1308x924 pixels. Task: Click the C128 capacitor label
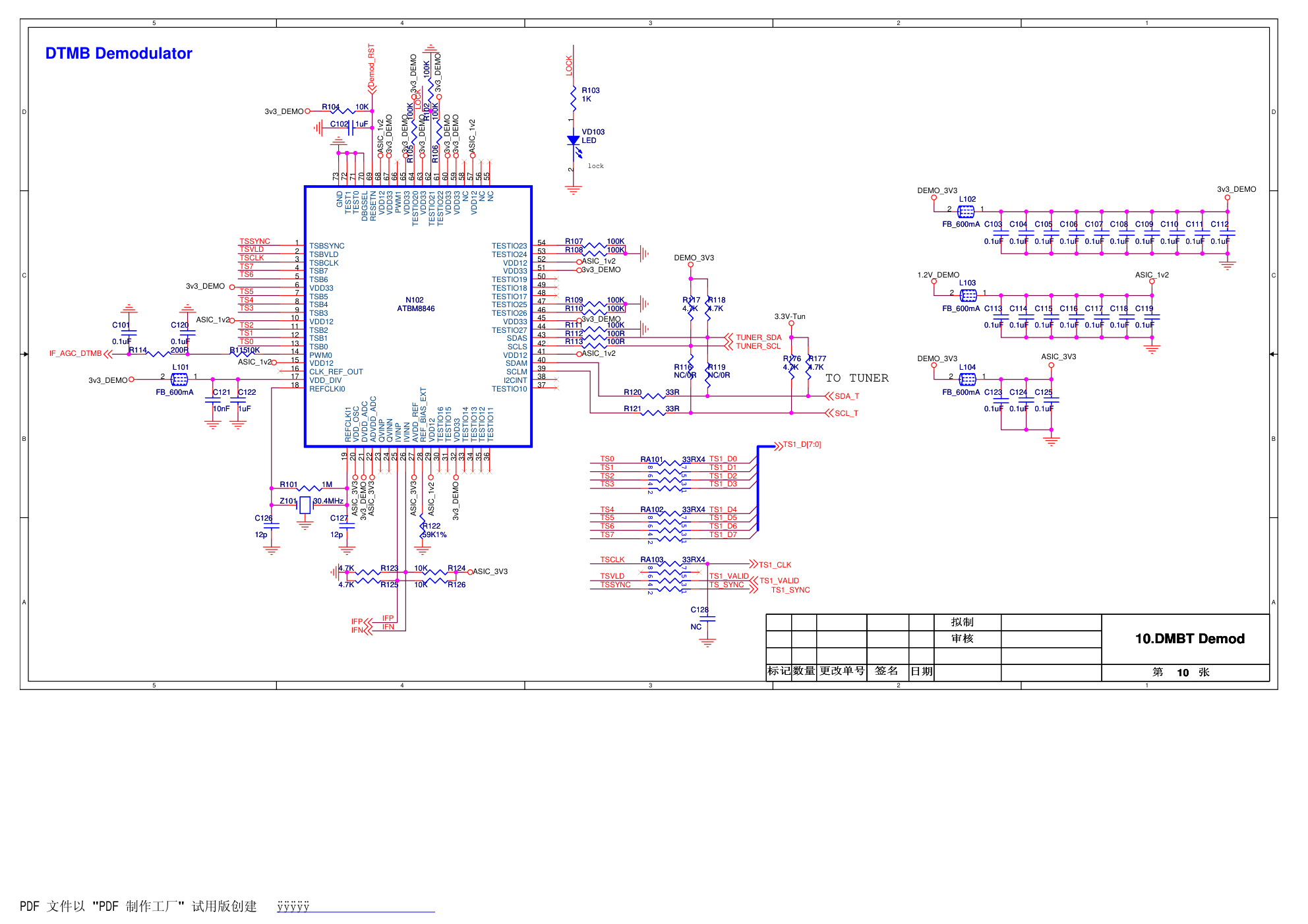pos(699,610)
